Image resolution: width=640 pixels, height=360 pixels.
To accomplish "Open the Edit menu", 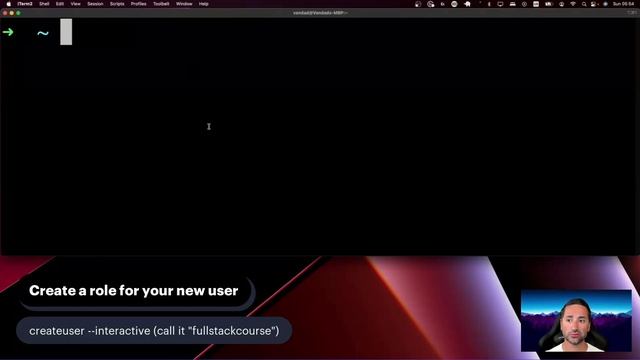I will pyautogui.click(x=60, y=4).
